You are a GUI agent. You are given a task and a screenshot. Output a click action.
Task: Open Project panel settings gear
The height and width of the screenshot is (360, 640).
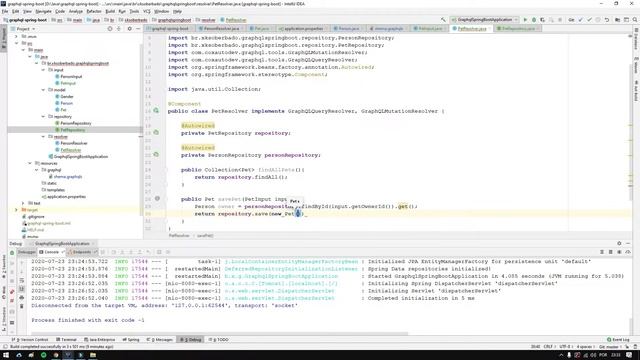129,29
